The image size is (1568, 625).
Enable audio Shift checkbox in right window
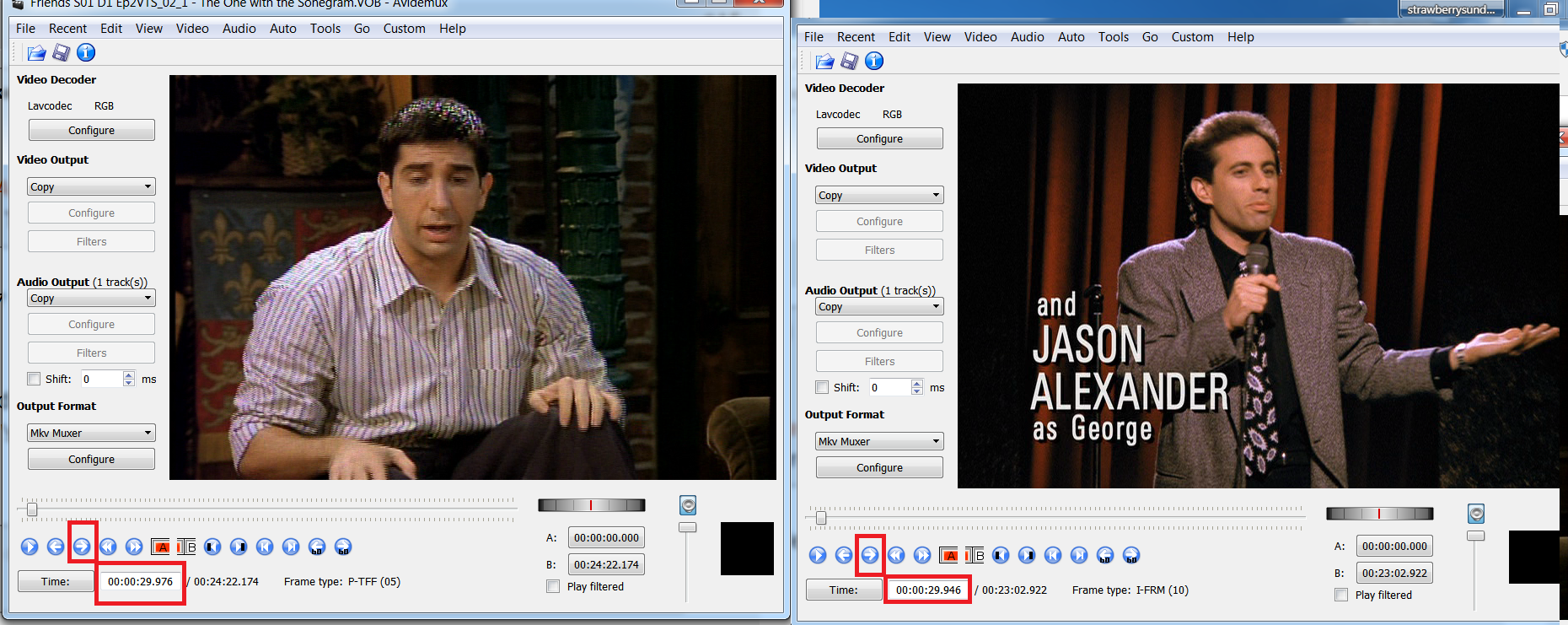pyautogui.click(x=822, y=387)
